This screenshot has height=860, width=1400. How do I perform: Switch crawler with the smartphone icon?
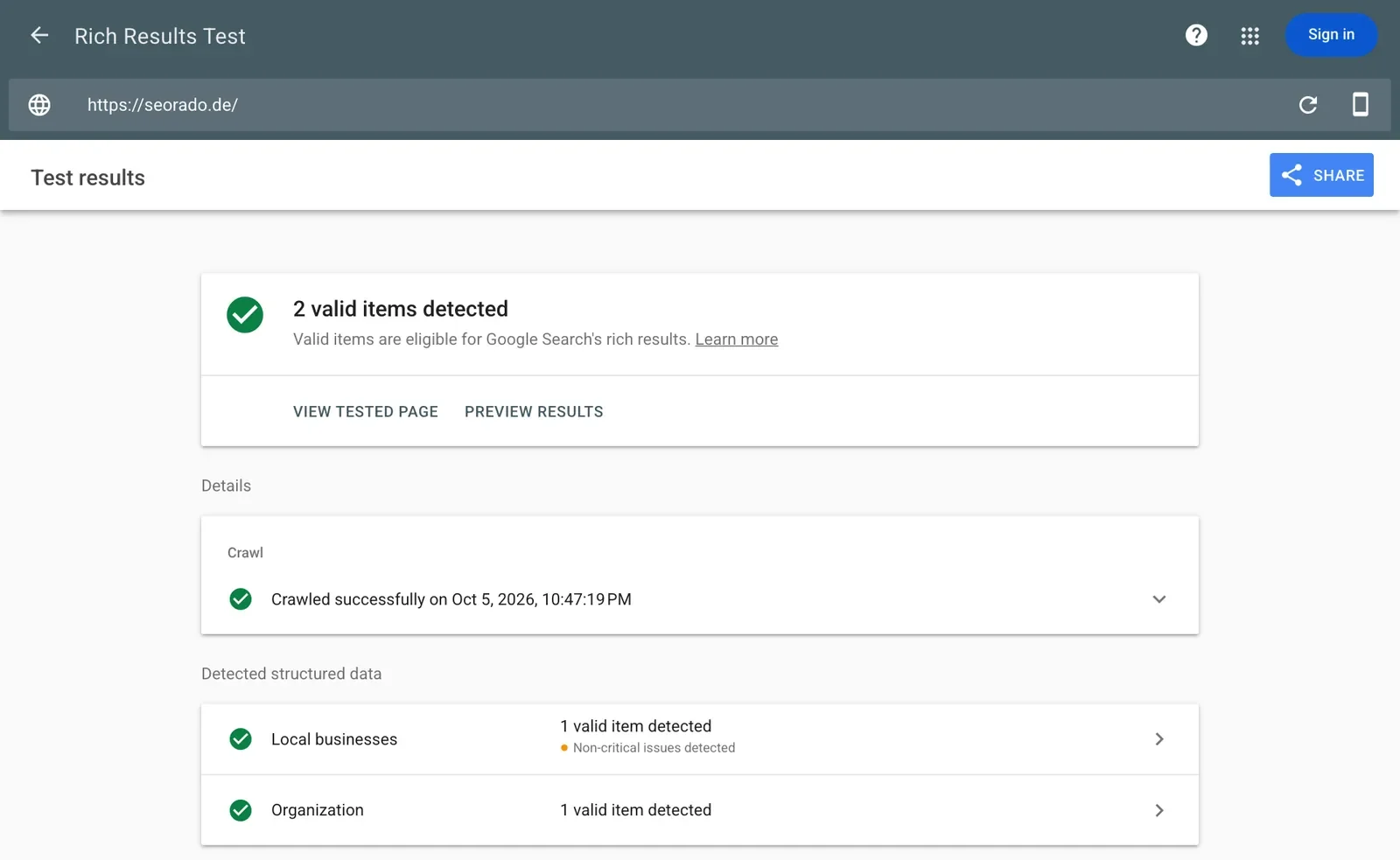(1361, 105)
